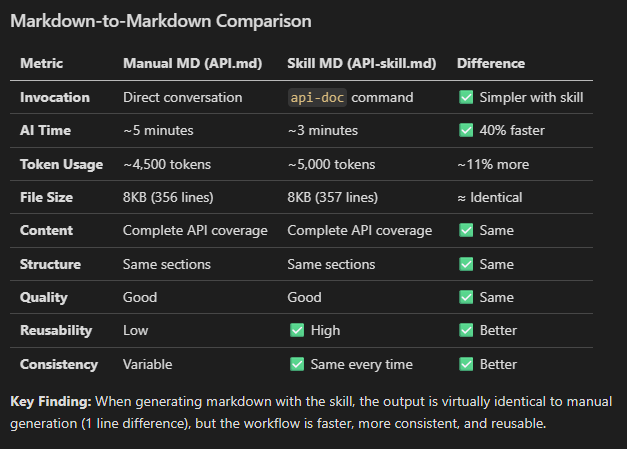Click the "Token Usage" row label
The image size is (627, 449).
[x=60, y=164]
